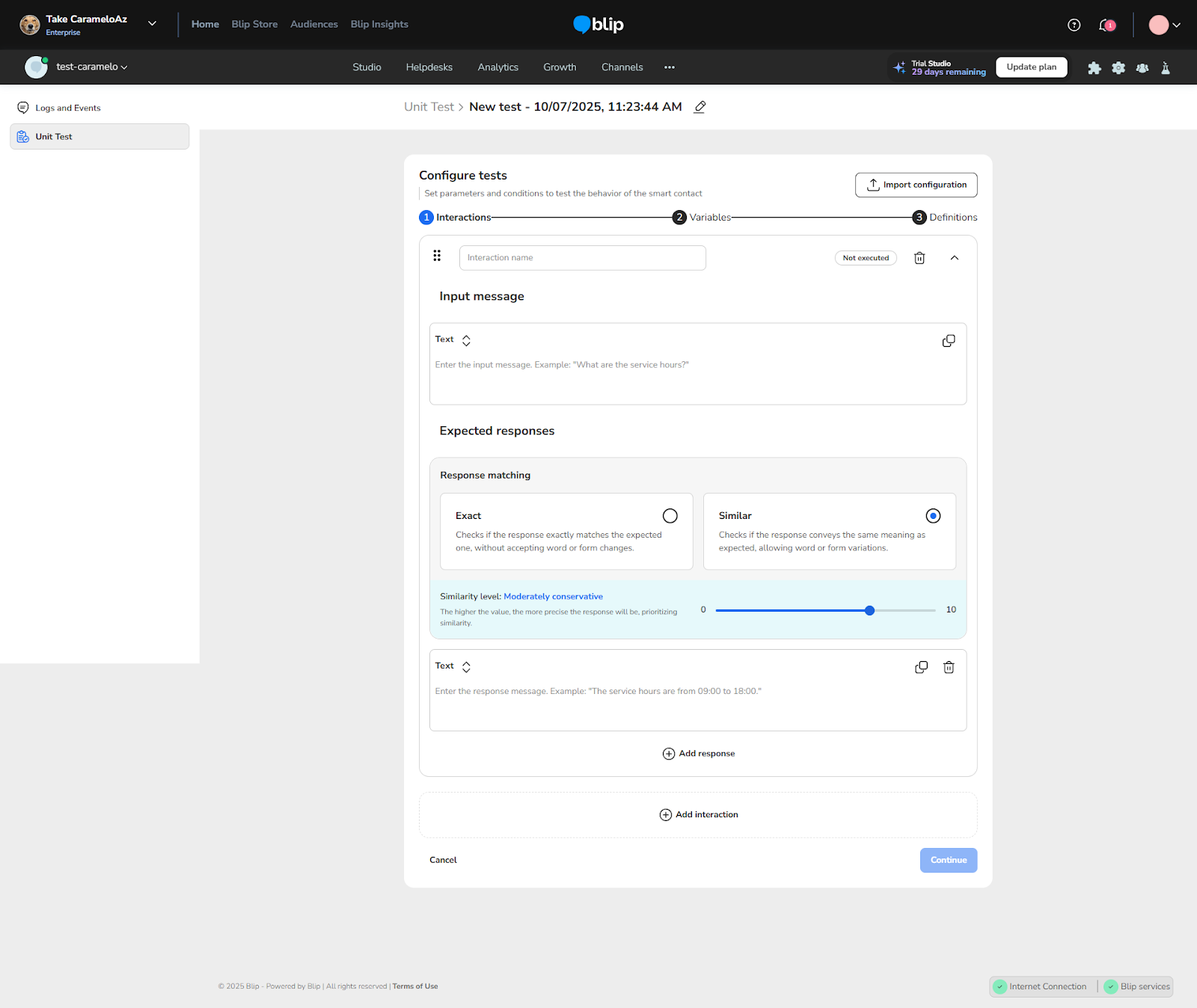Delete the expected response text block

(948, 667)
